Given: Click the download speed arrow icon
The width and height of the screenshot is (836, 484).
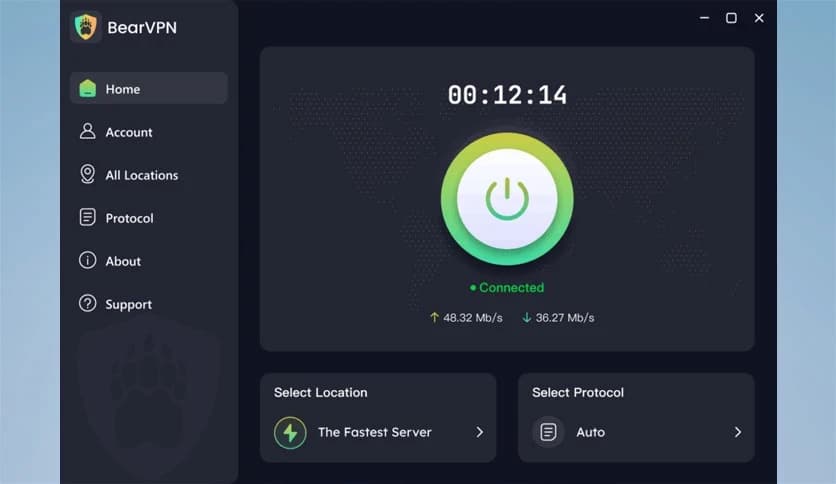Looking at the screenshot, I should click(x=527, y=318).
